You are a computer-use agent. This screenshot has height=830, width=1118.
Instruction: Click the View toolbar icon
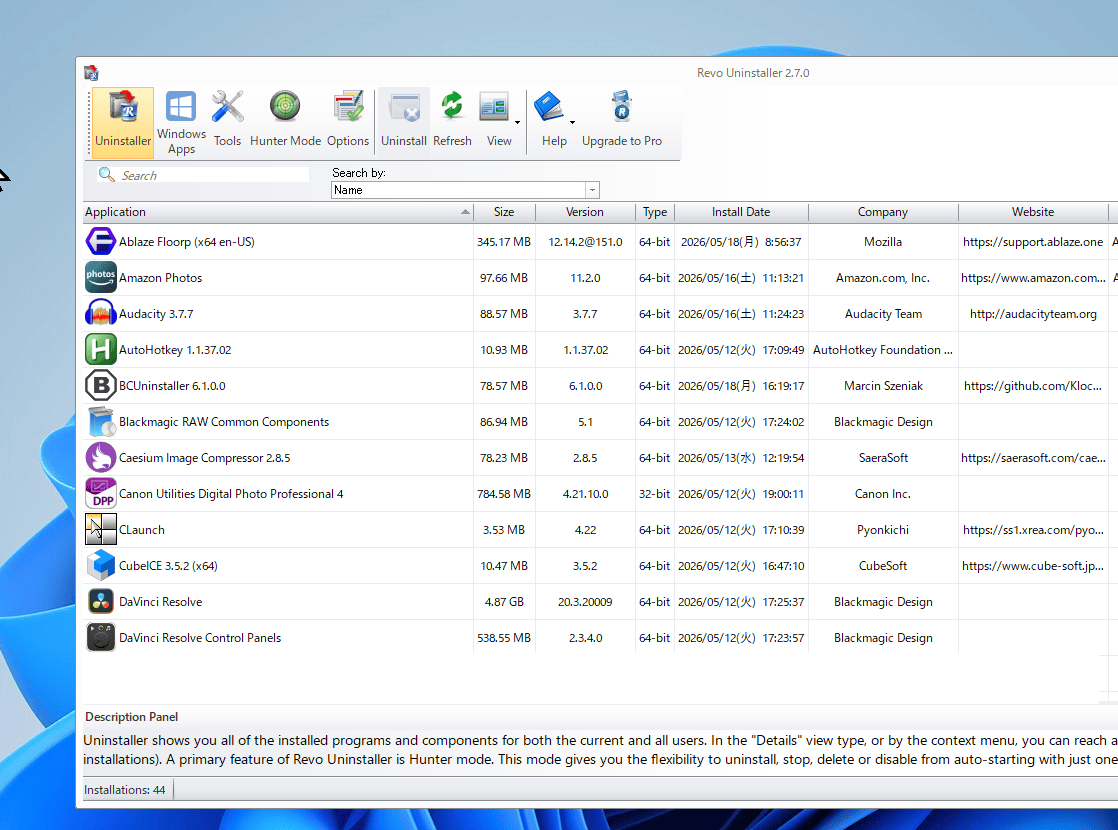tap(493, 108)
